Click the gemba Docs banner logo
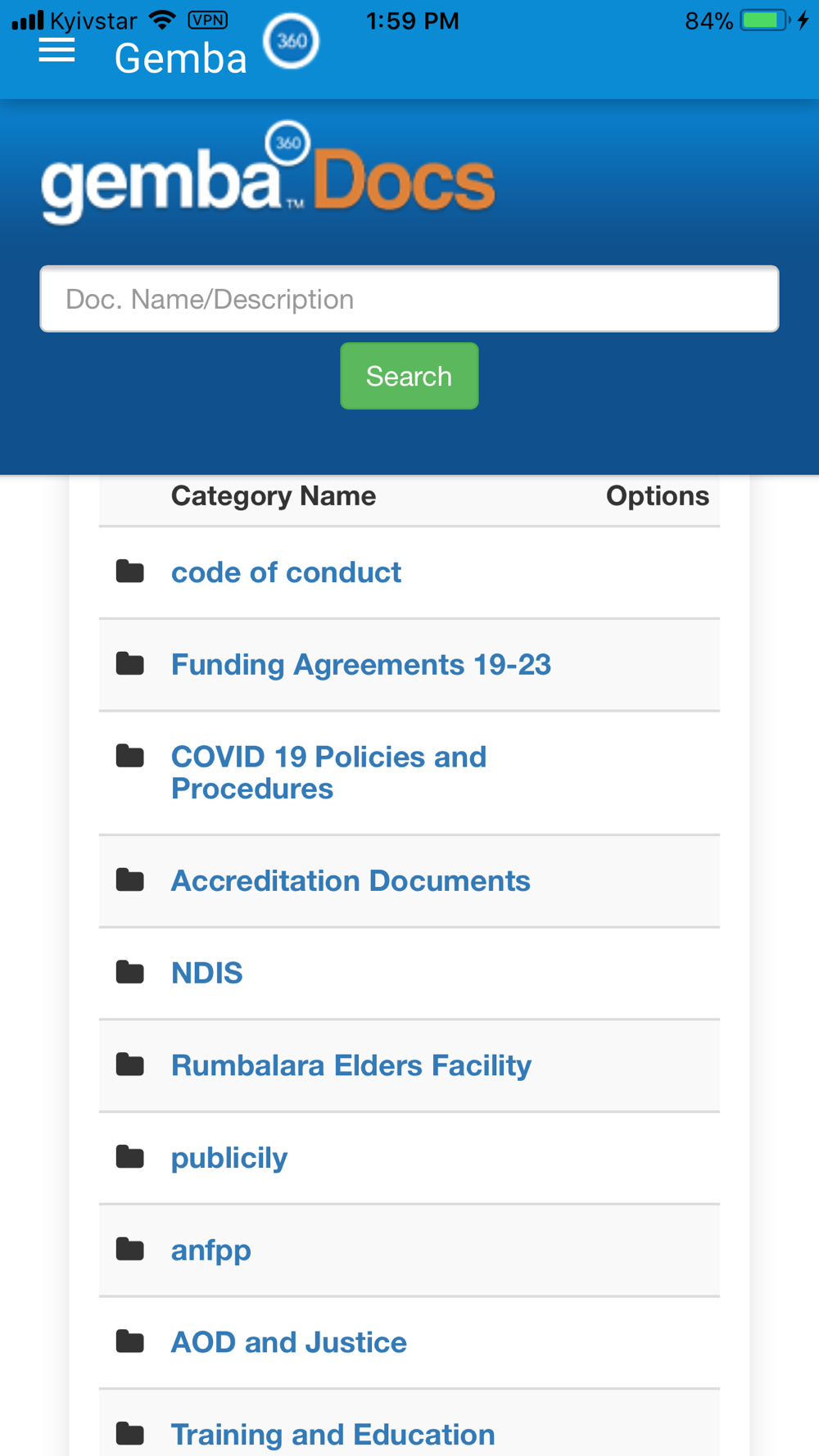 (x=269, y=174)
